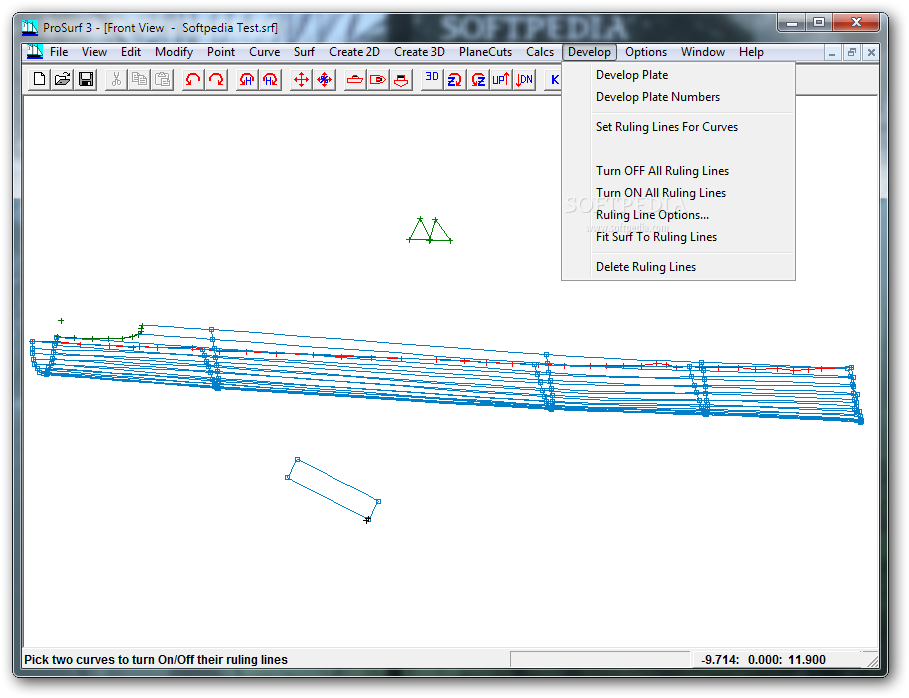Screen dimensions: 909x698
Task: Choose Develop Plate Numbers
Action: (x=678, y=97)
